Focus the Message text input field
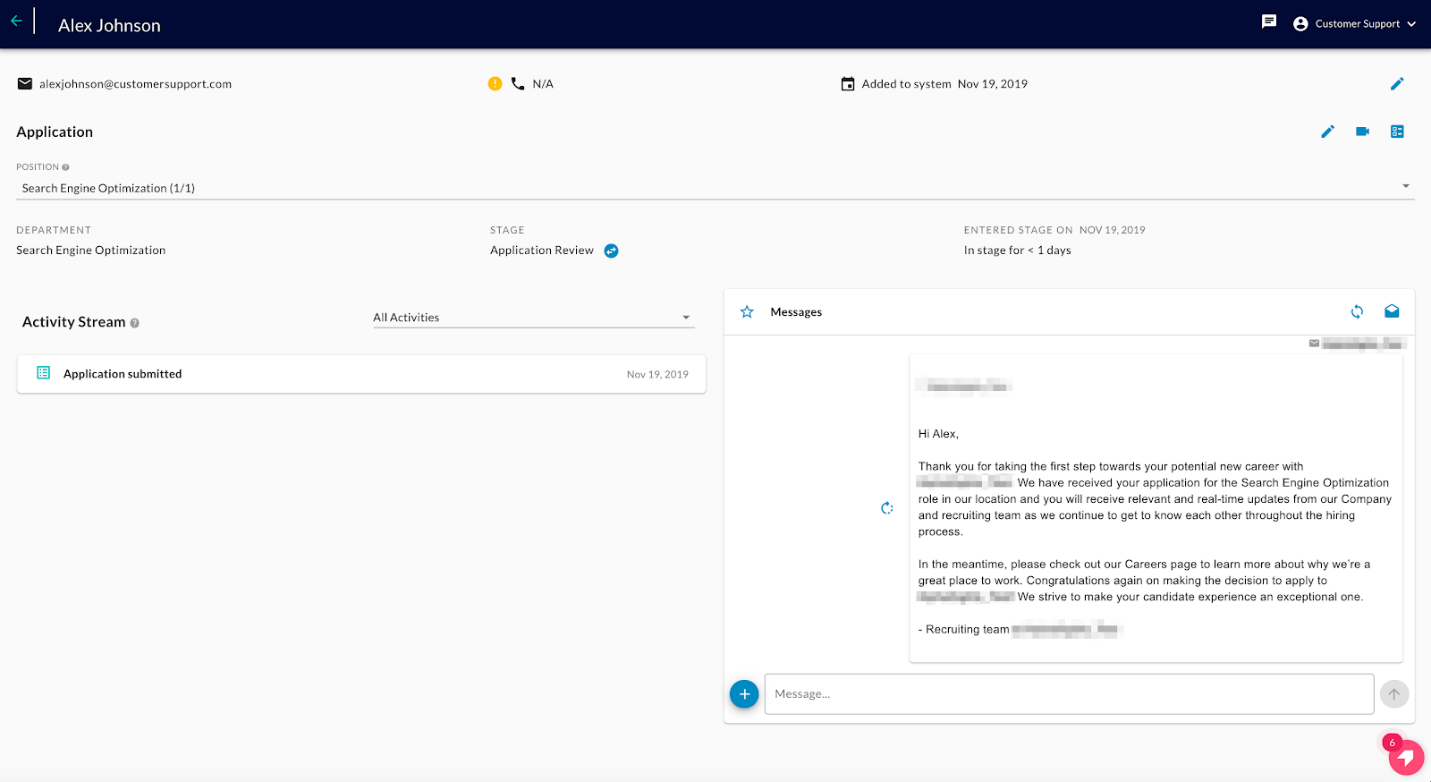The height and width of the screenshot is (782, 1431). coord(1069,694)
